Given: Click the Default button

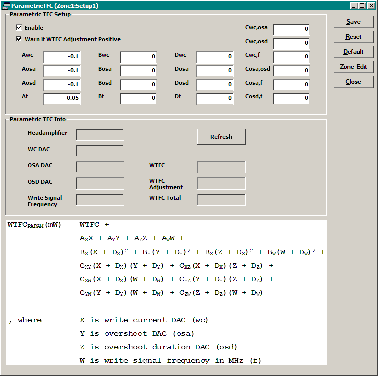Looking at the screenshot, I should point(354,52).
